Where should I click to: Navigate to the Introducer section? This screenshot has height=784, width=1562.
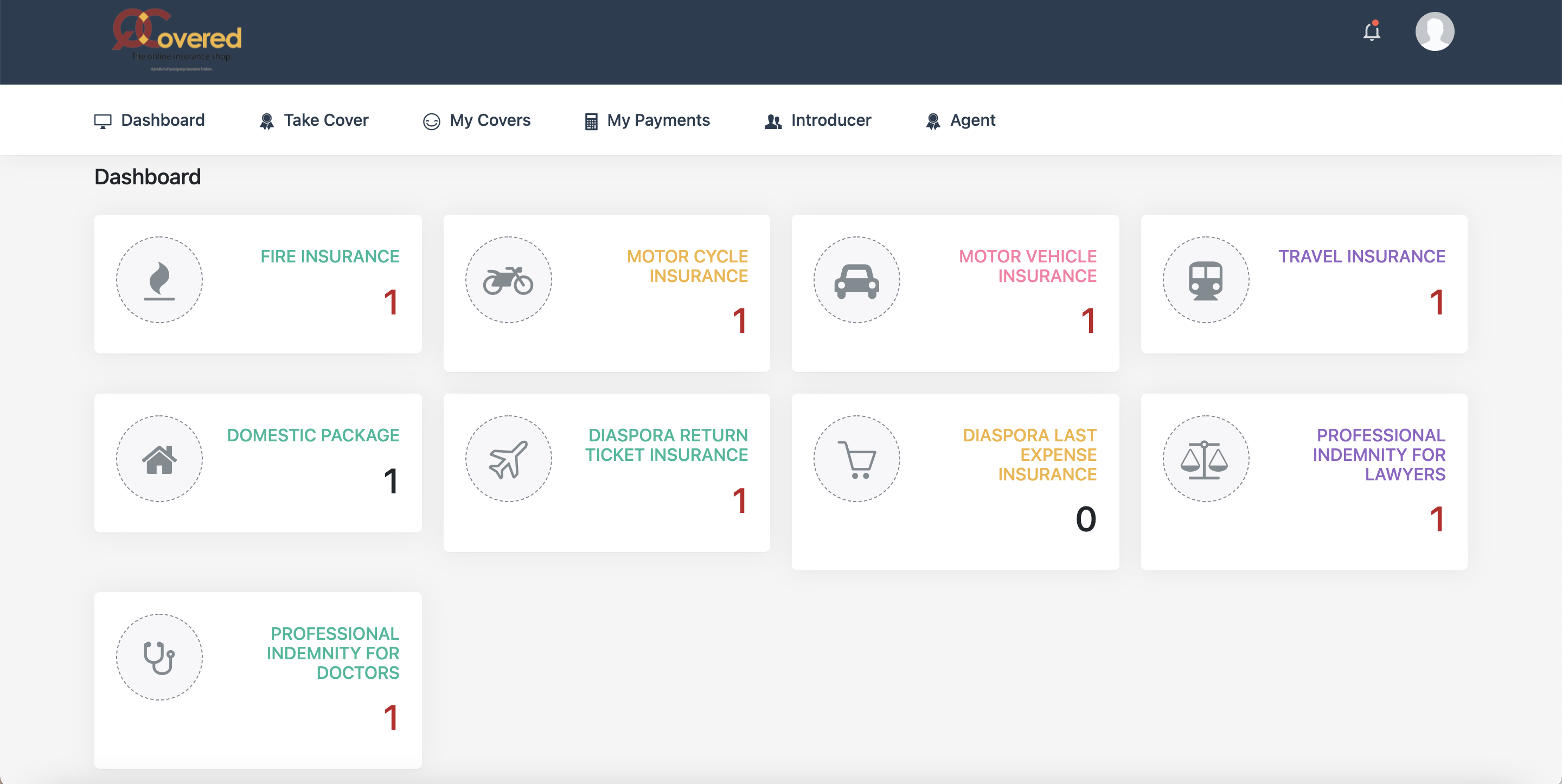[x=817, y=121]
